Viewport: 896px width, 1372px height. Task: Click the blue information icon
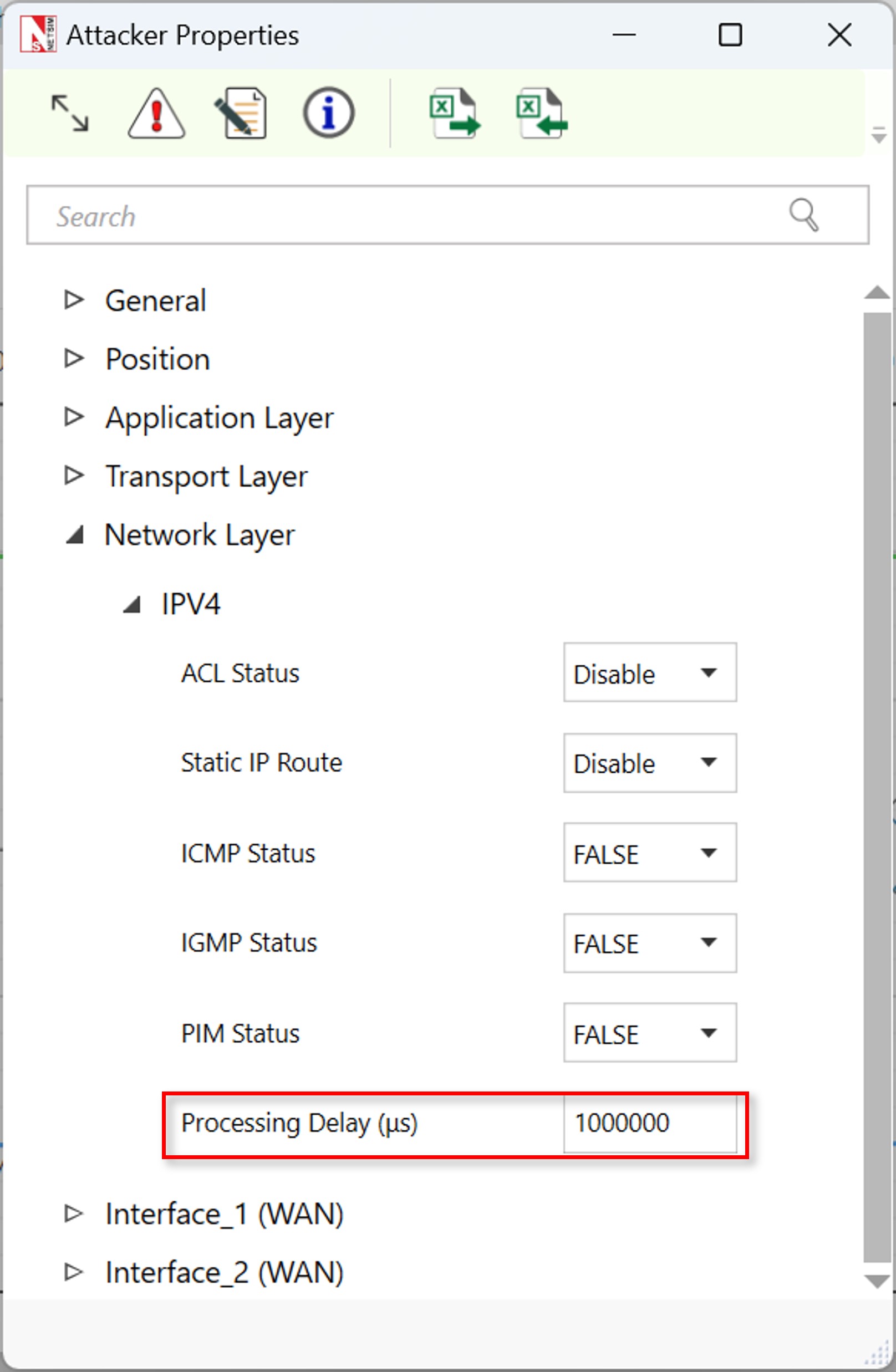point(329,113)
